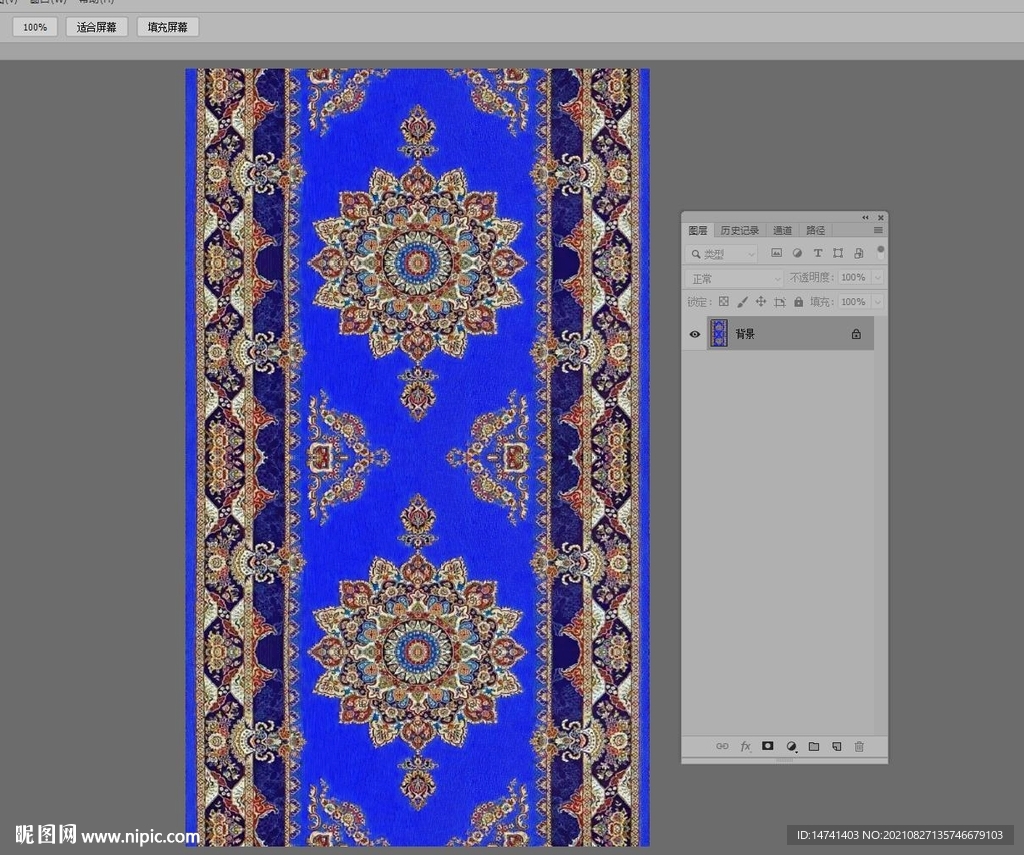Screen dimensions: 1024x855
Task: Open the 类型 filter type dropdown
Action: pyautogui.click(x=722, y=254)
